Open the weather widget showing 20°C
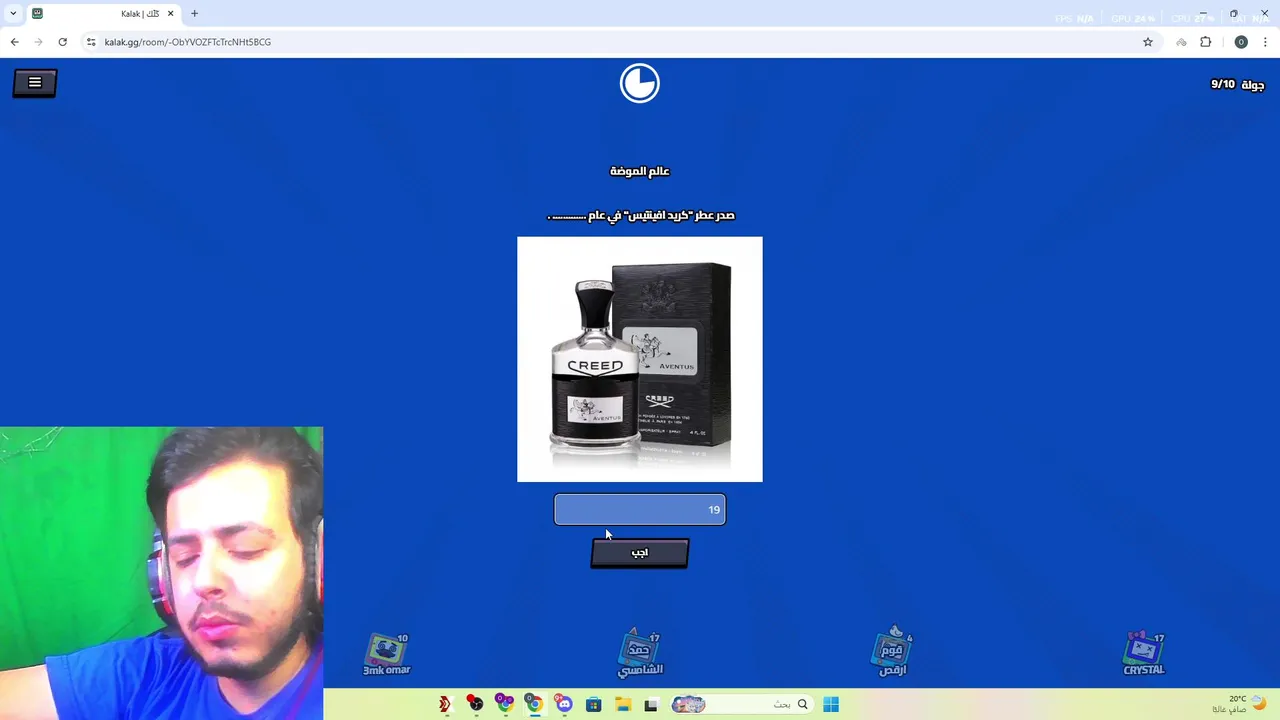Image resolution: width=1280 pixels, height=720 pixels. [x=1240, y=704]
